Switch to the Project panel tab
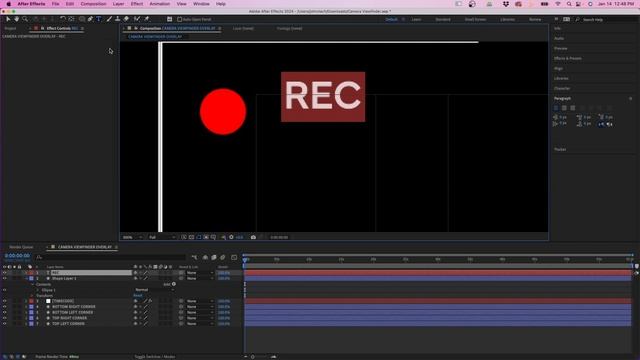The image size is (640, 360). [11, 29]
